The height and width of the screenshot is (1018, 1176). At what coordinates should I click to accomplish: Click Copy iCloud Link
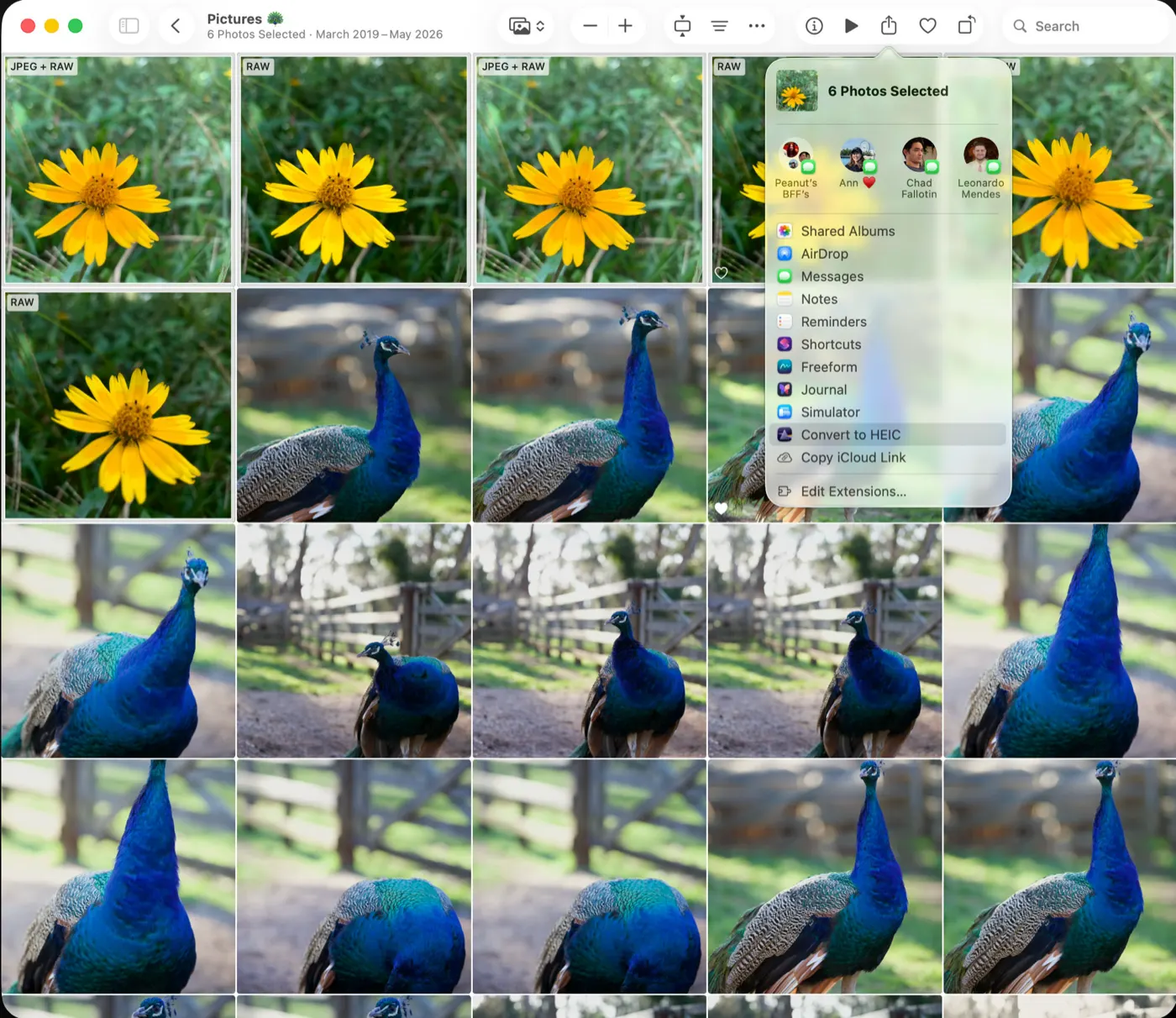(887, 458)
